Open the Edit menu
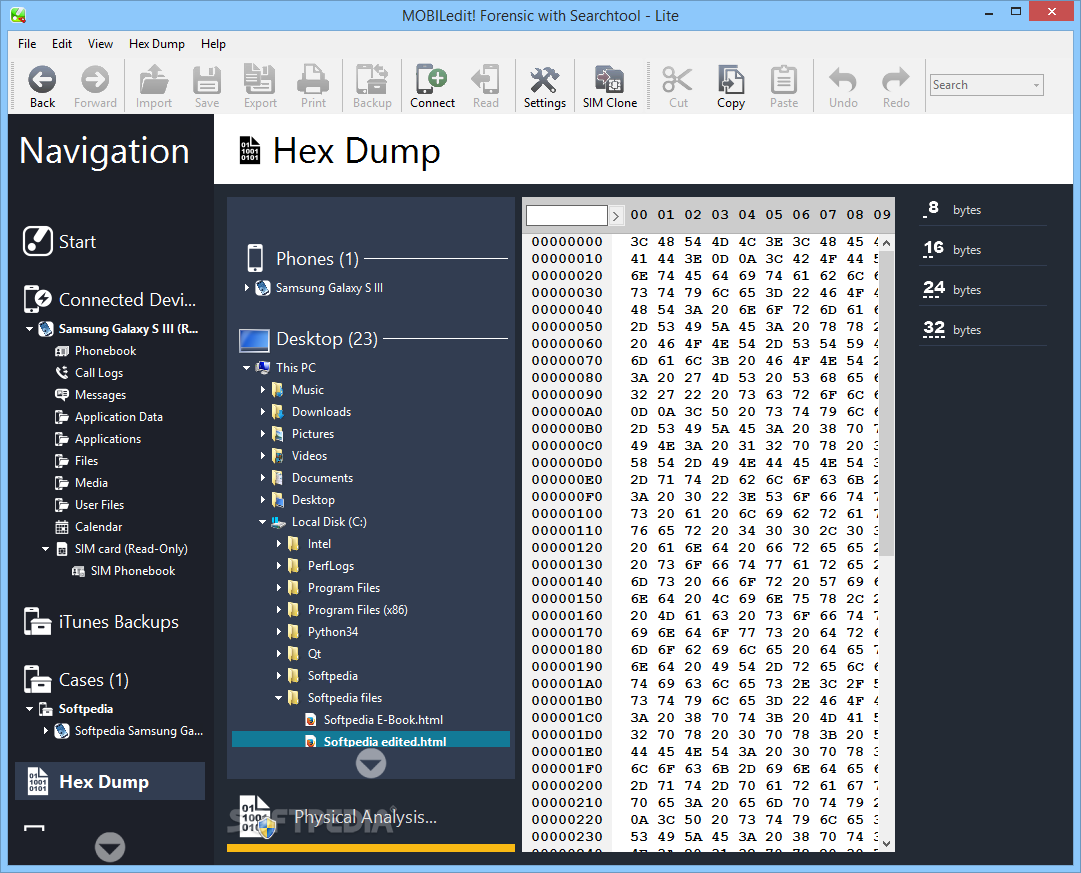 pyautogui.click(x=61, y=43)
